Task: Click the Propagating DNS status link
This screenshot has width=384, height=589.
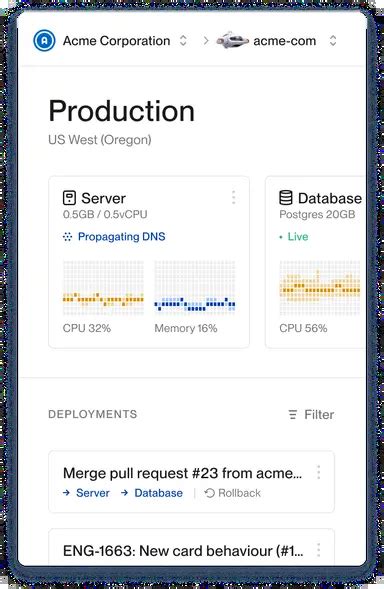Action: click(x=114, y=237)
